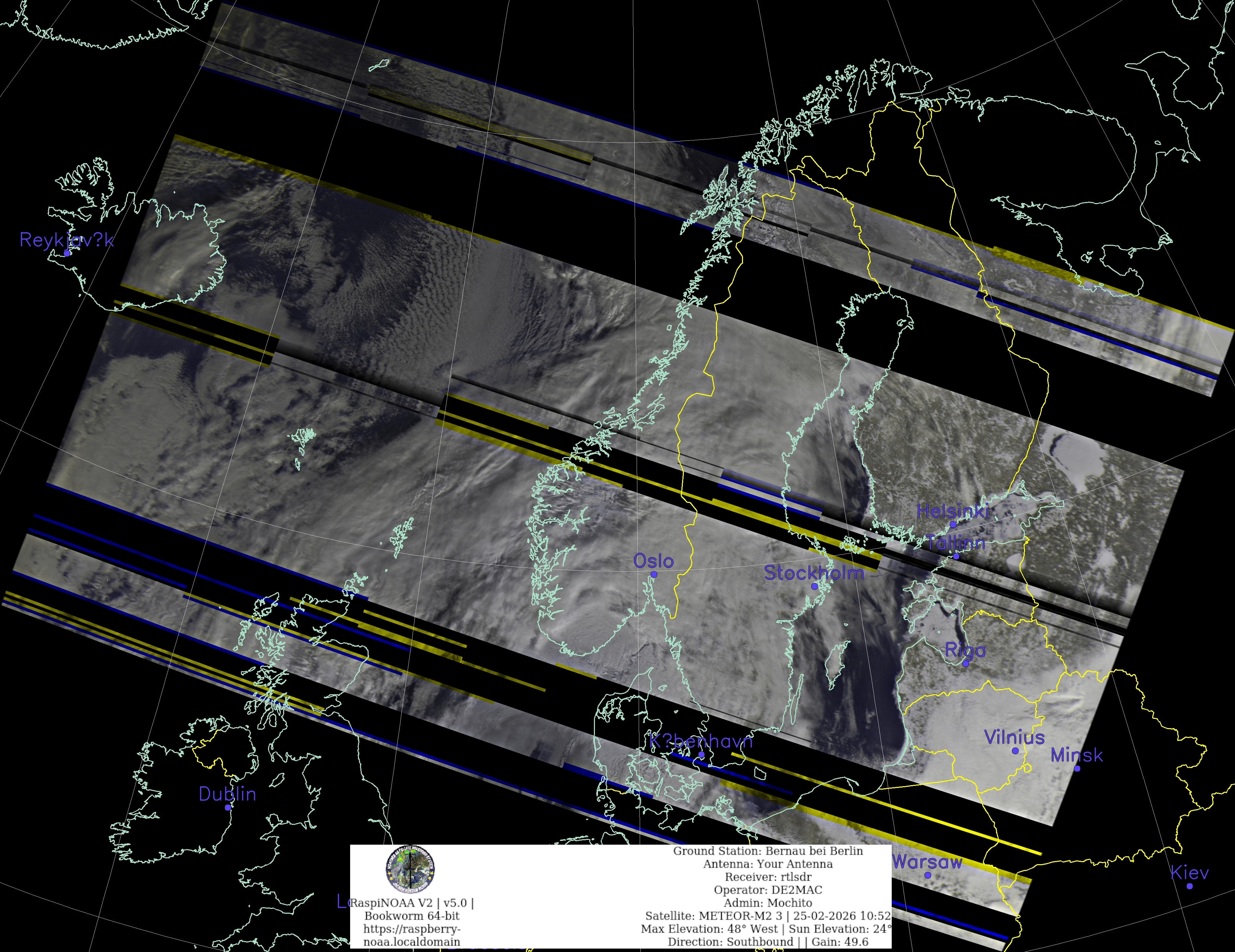Click the Vilnius city marker dot
The width and height of the screenshot is (1235, 952).
[1015, 751]
